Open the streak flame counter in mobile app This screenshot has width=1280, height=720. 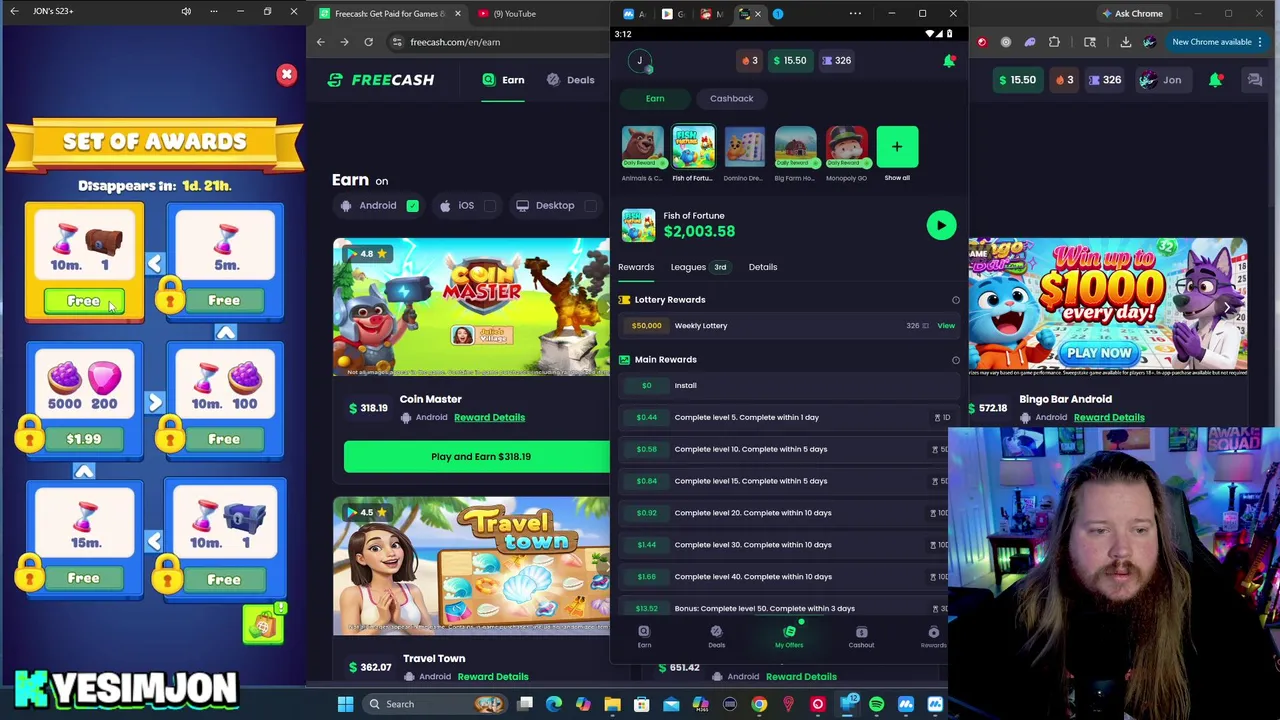pos(749,60)
